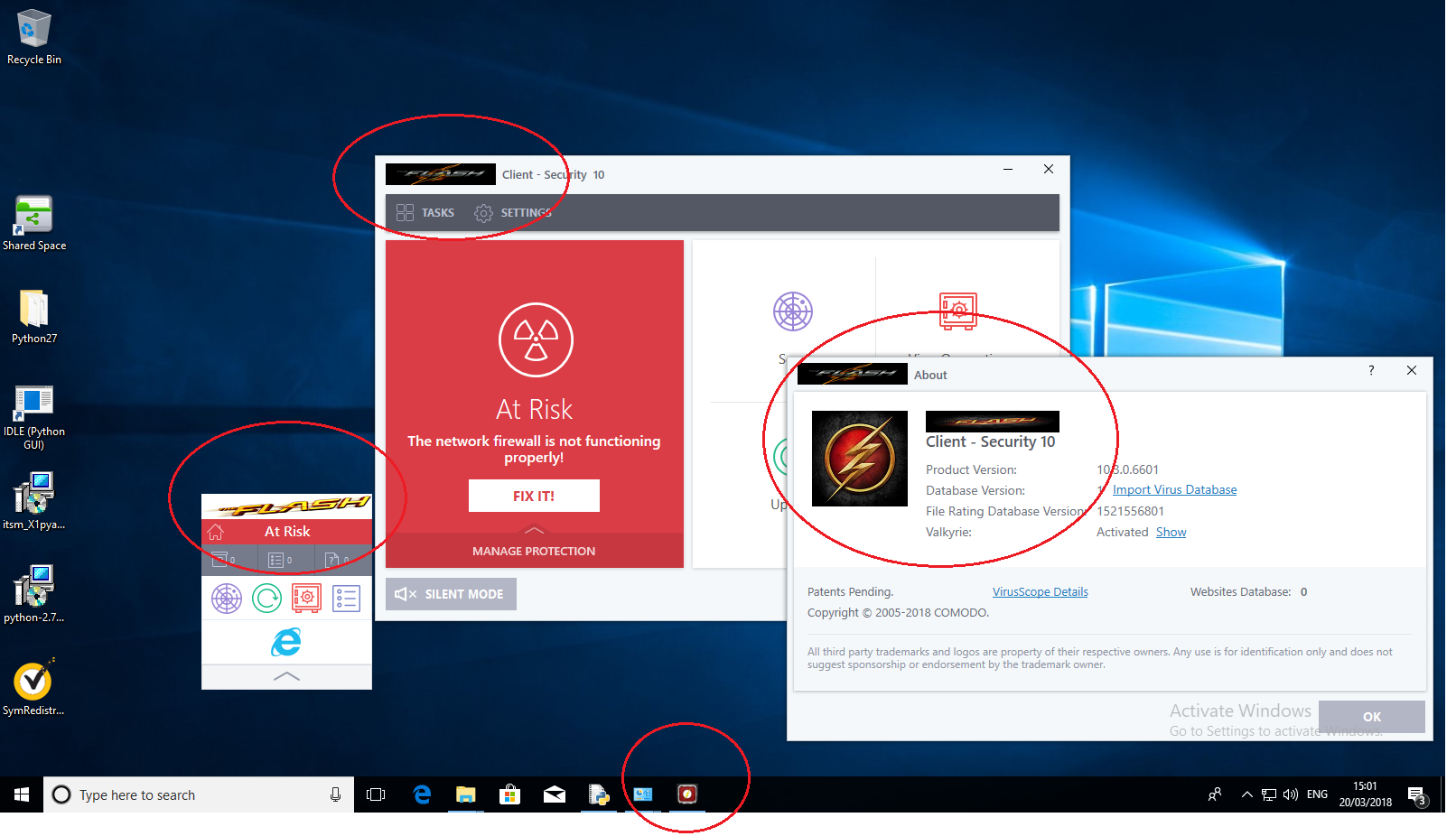Image resolution: width=1456 pixels, height=836 pixels.
Task: Click the contained apps counter in the widget
Action: 223,560
